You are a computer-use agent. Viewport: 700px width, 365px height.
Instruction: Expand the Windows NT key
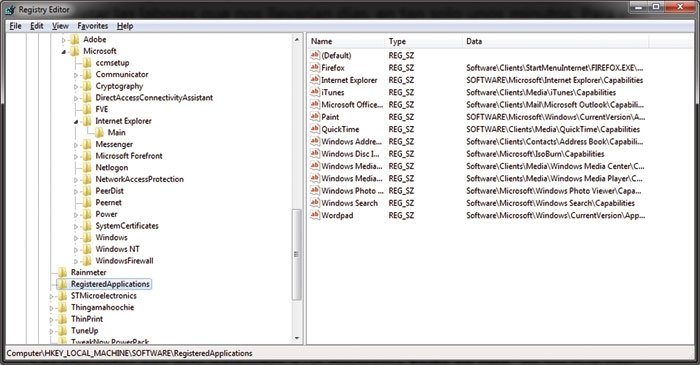click(x=76, y=249)
